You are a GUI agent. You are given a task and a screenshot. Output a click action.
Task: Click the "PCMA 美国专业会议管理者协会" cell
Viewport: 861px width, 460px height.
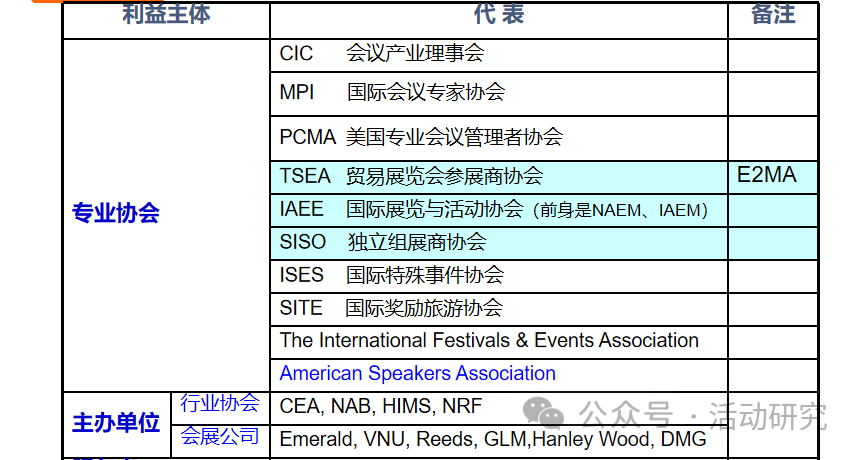coord(499,138)
